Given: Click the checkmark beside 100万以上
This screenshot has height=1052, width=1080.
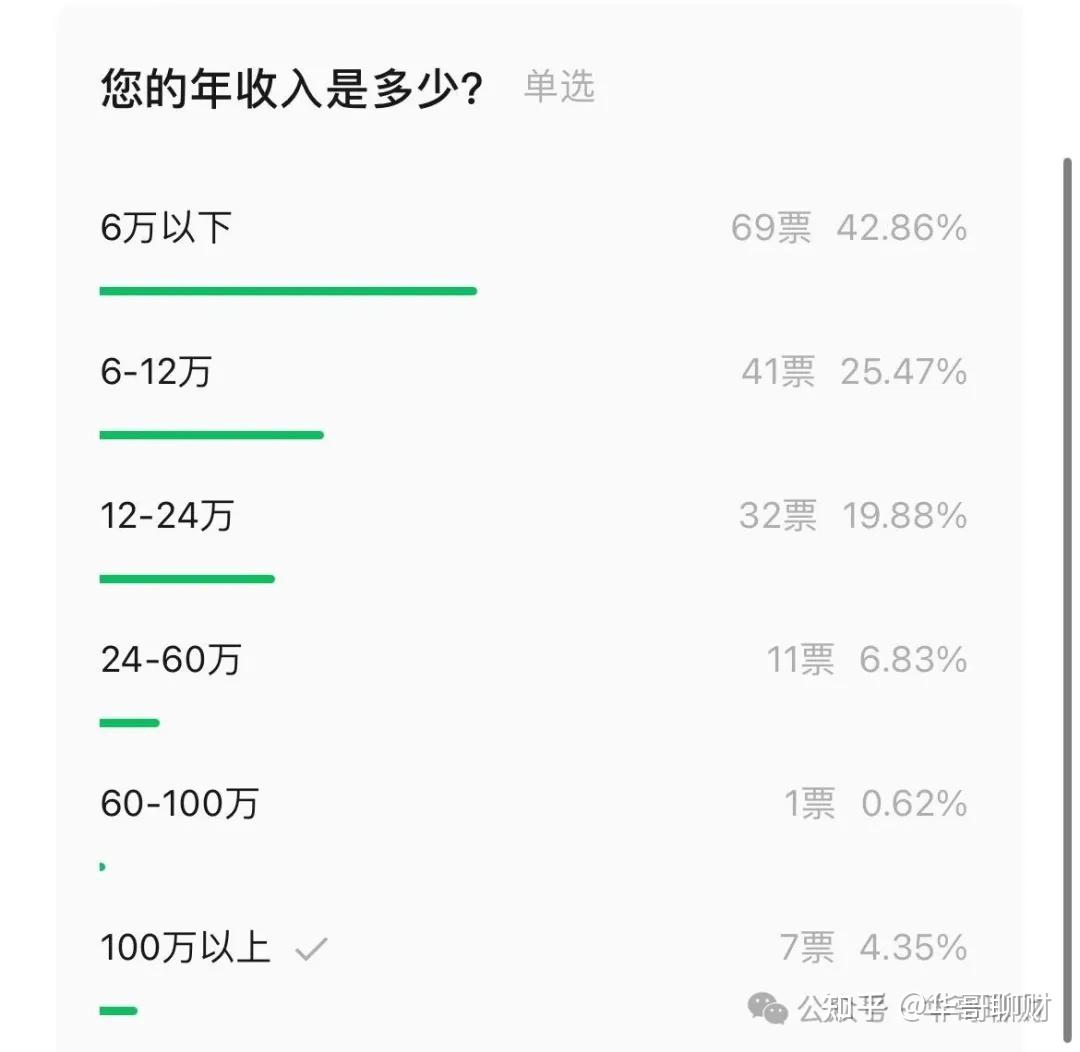Looking at the screenshot, I should 311,949.
